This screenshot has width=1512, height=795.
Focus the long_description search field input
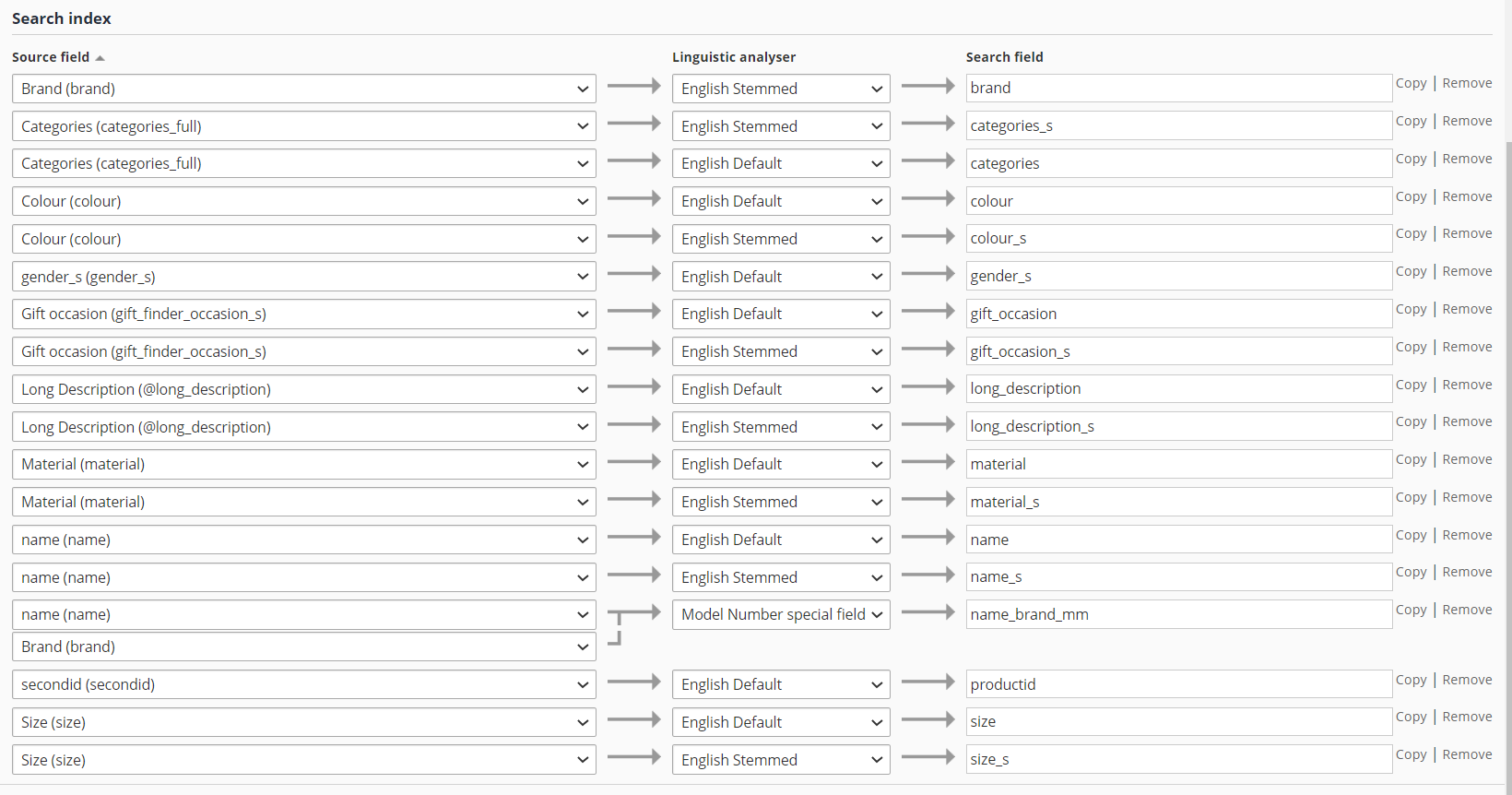pyautogui.click(x=1178, y=388)
